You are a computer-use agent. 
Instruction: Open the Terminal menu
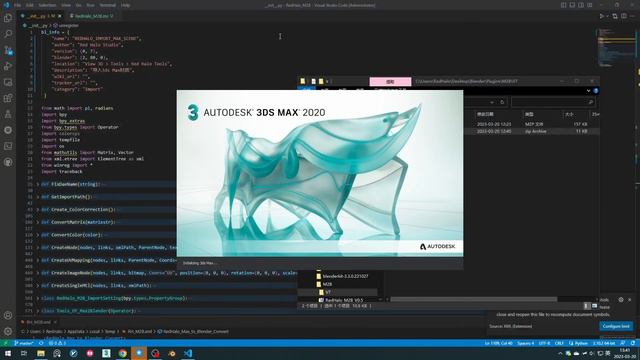pos(107,5)
